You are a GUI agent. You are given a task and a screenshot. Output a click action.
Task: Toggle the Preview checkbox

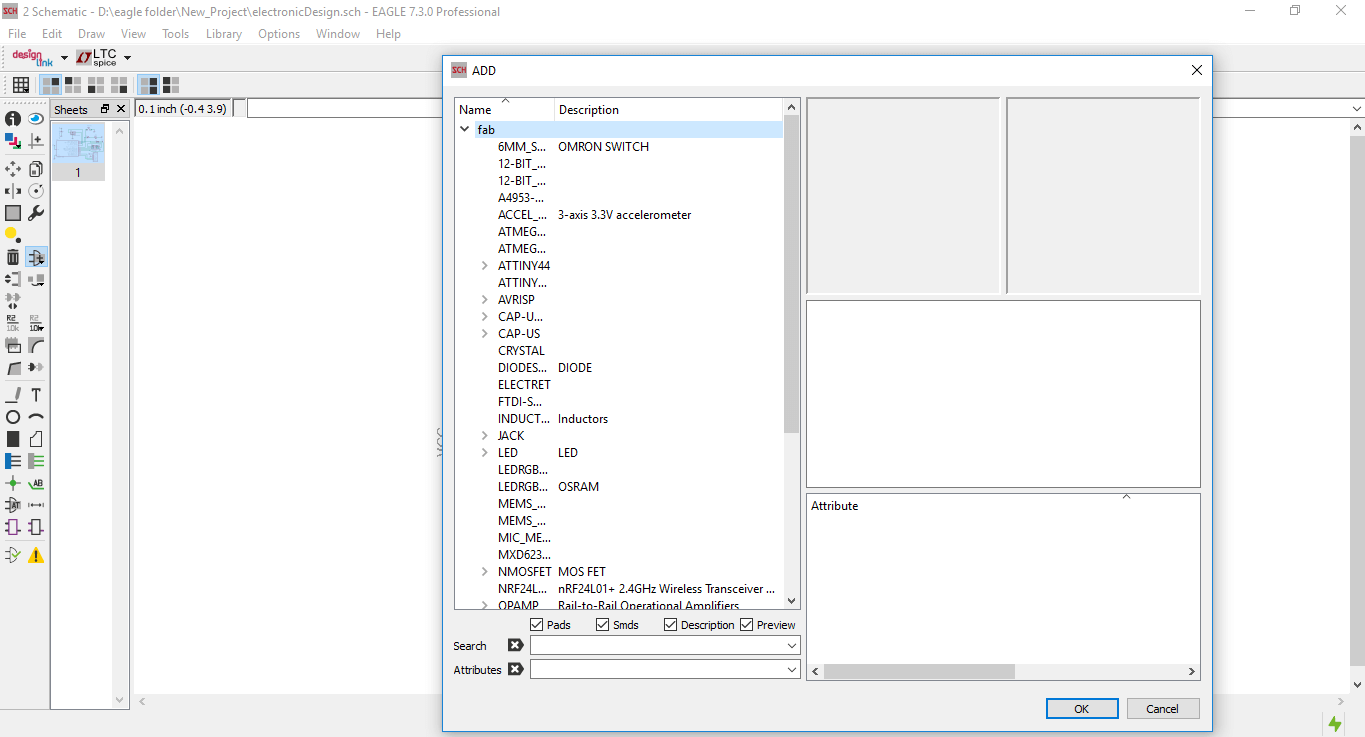746,624
